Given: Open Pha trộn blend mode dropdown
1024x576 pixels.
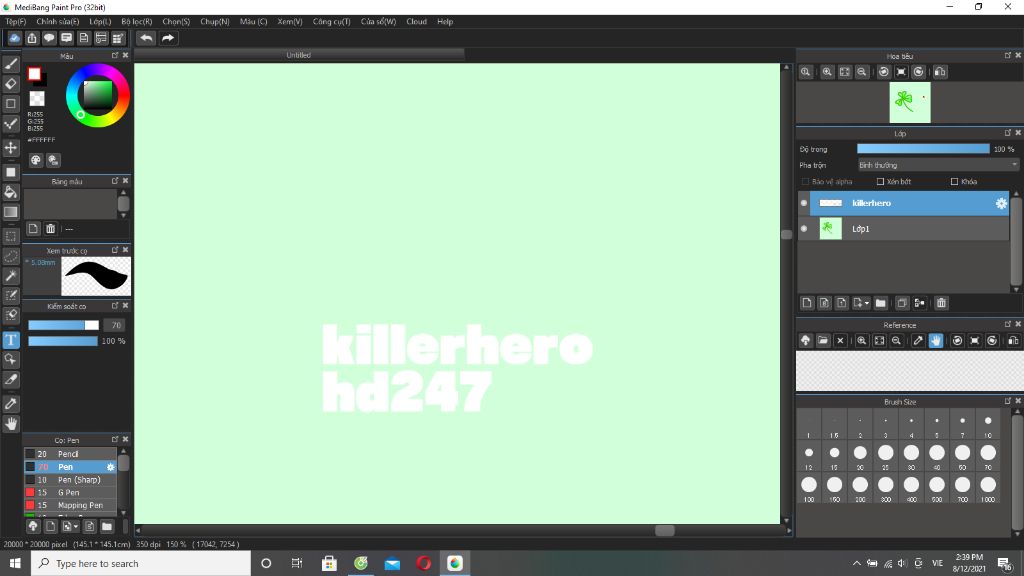Looking at the screenshot, I should pos(938,165).
